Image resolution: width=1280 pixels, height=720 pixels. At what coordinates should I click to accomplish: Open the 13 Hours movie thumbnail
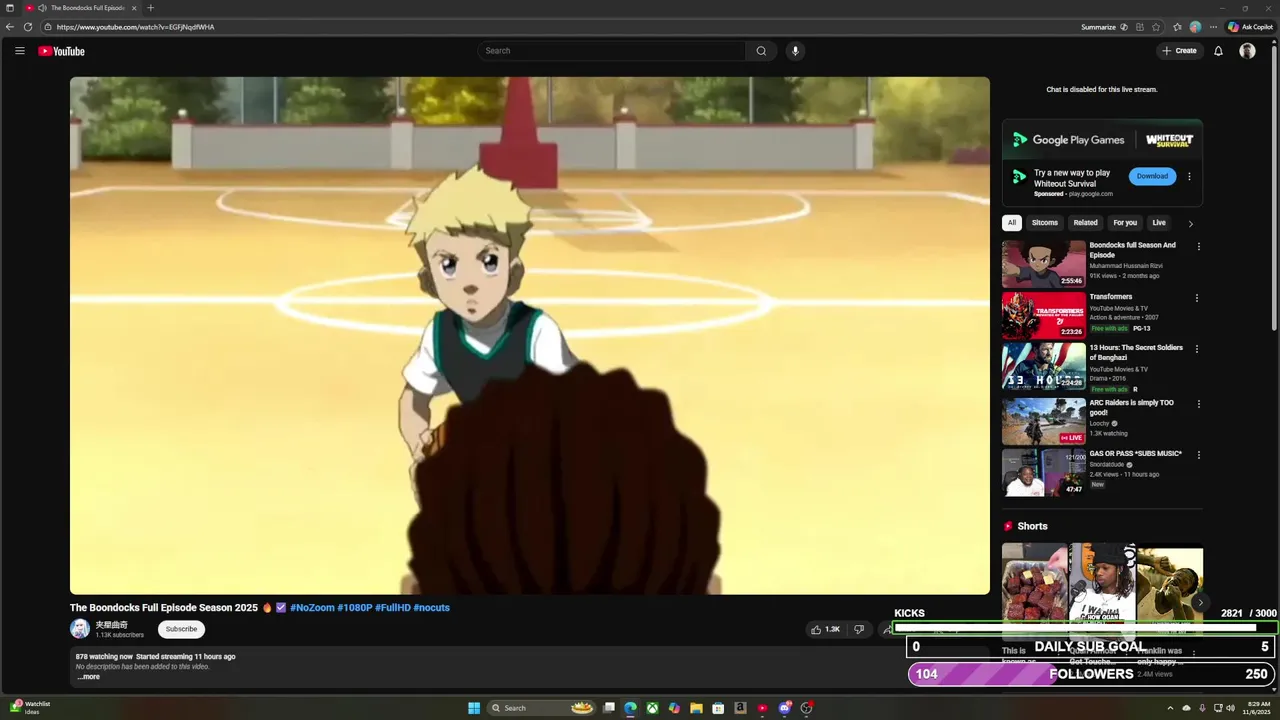click(1043, 367)
